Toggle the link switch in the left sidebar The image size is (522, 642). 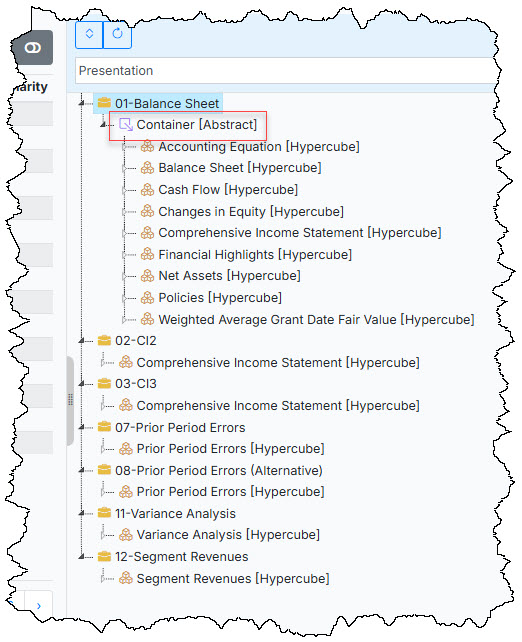[x=33, y=48]
